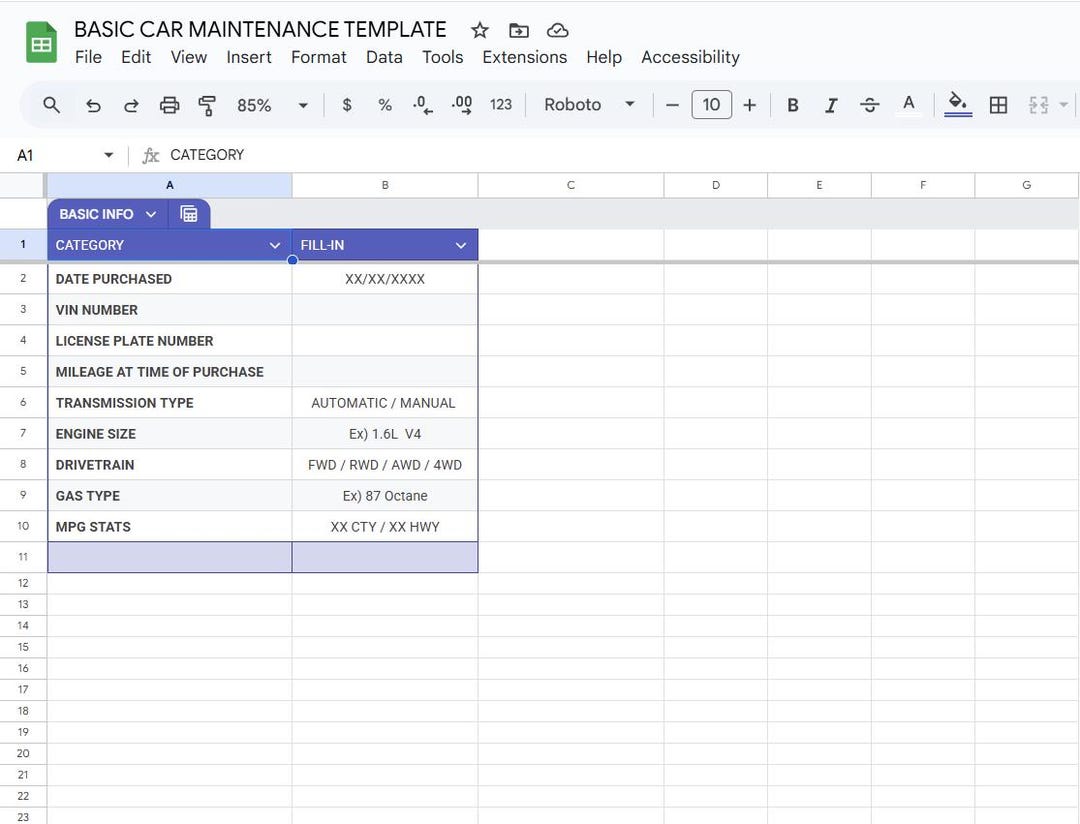Viewport: 1080px width, 824px height.
Task: Redo the last action
Action: point(131,105)
